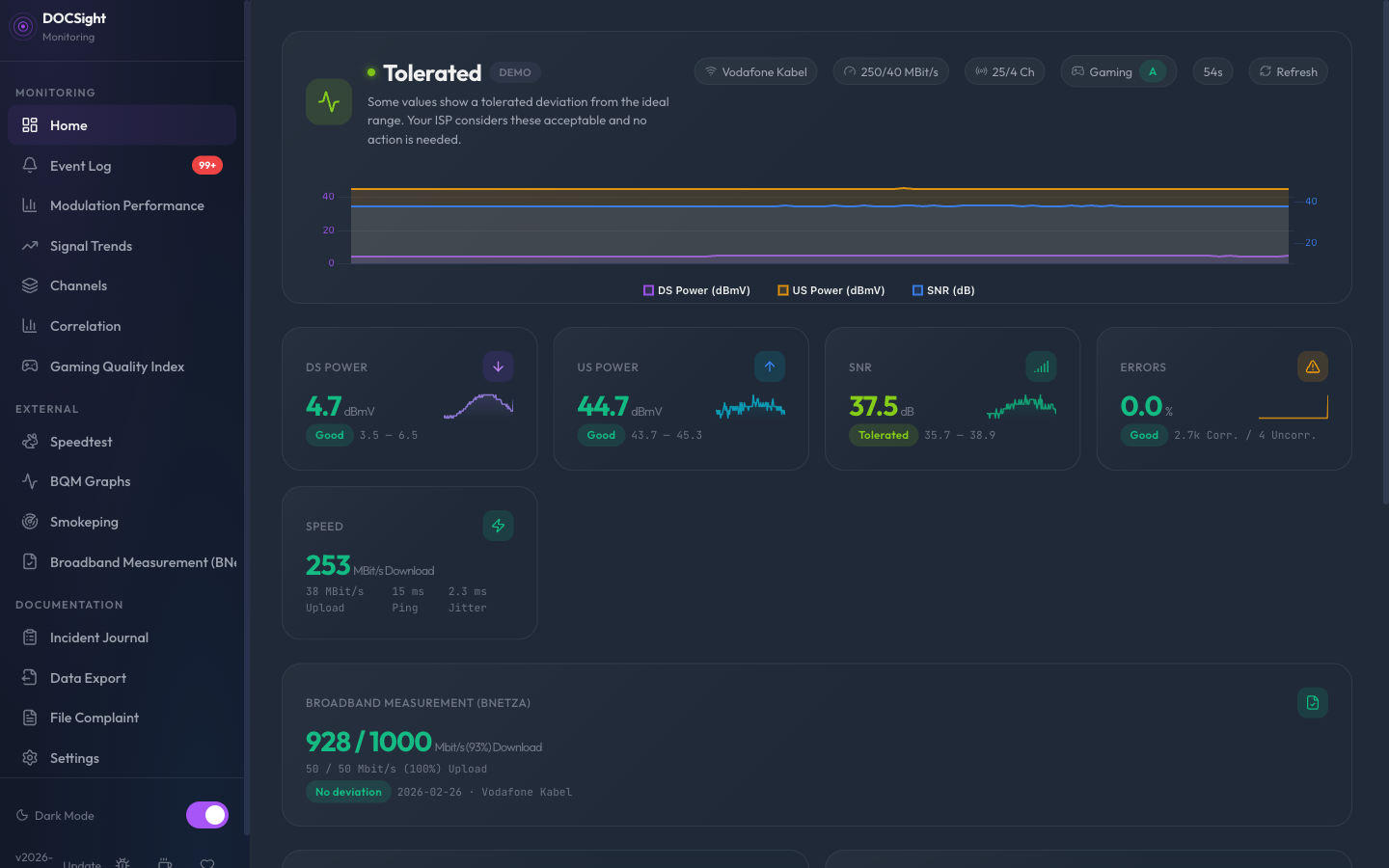Switch to the Event Log view
The width and height of the screenshot is (1389, 868).
pos(82,165)
